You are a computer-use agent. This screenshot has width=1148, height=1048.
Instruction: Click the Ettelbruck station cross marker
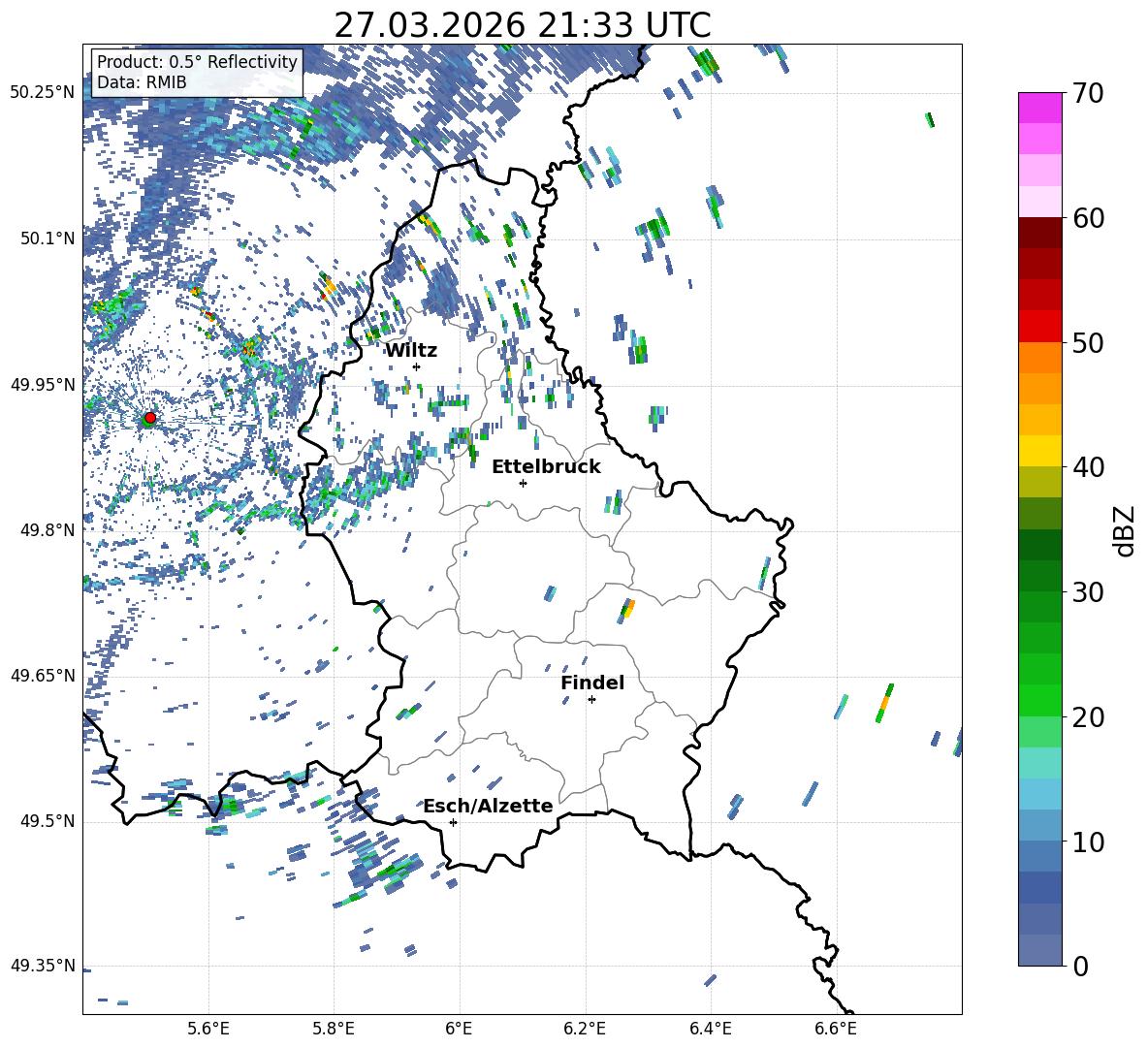pos(523,483)
